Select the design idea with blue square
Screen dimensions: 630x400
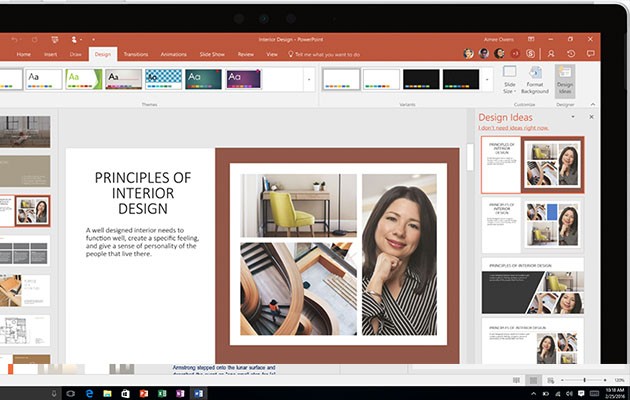533,225
